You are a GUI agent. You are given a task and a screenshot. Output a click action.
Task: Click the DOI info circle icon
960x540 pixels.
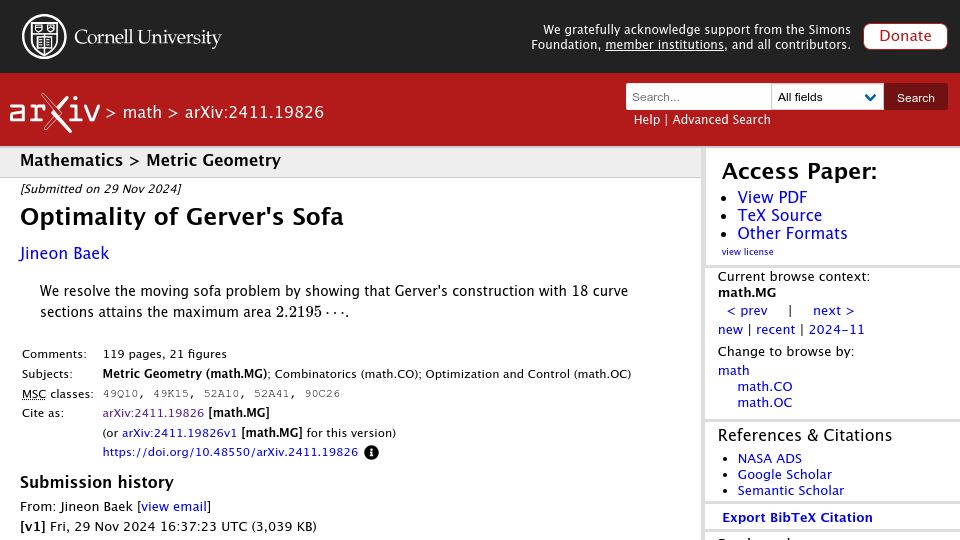(x=371, y=452)
